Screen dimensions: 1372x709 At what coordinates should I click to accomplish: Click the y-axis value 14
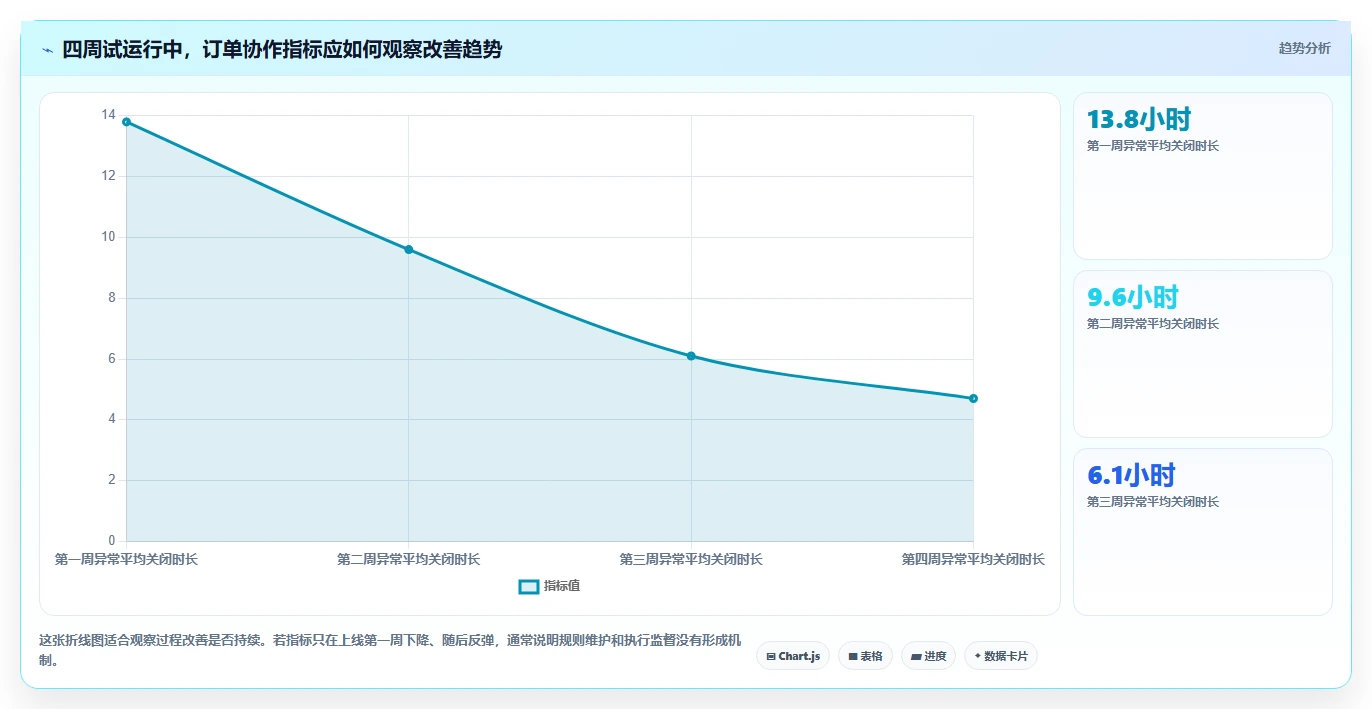click(108, 115)
